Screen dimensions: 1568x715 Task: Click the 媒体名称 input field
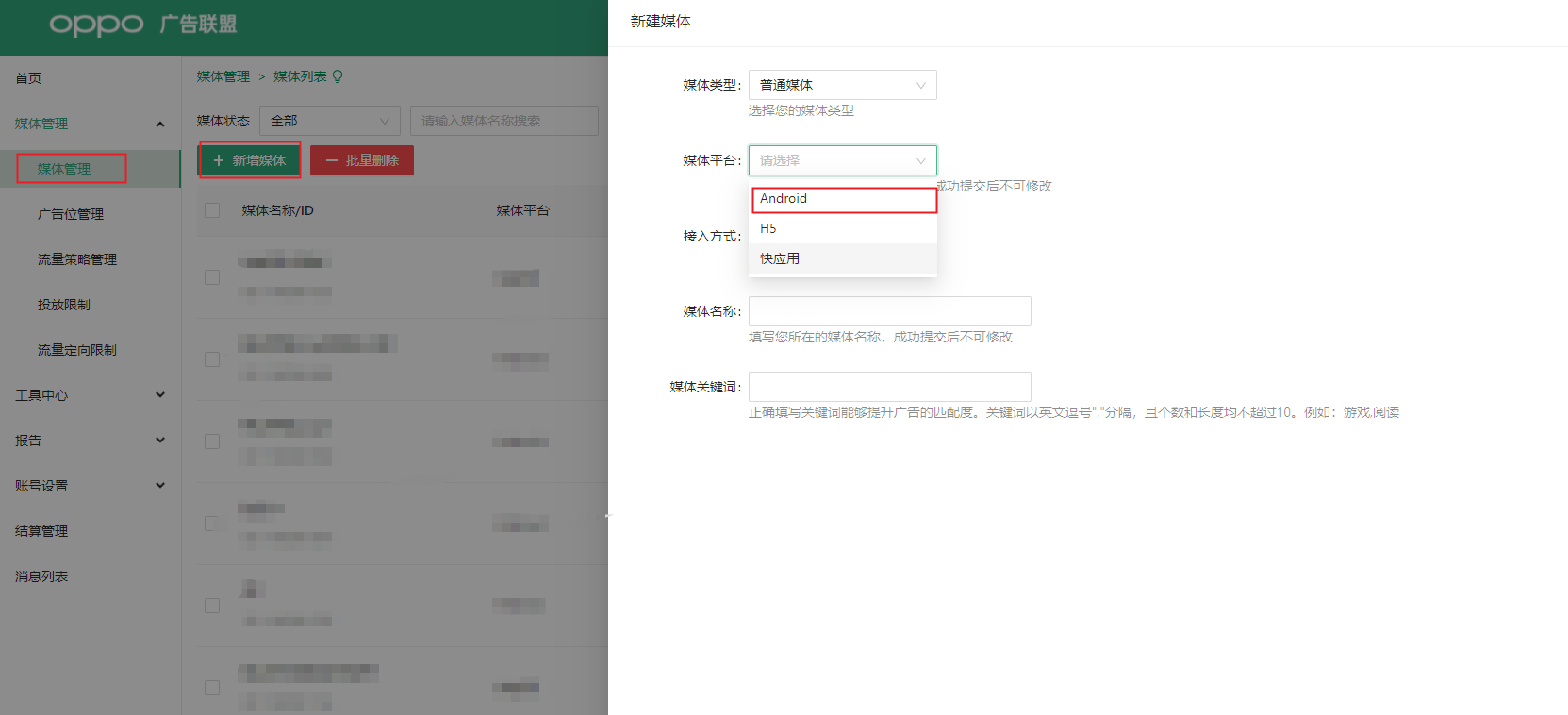click(890, 311)
